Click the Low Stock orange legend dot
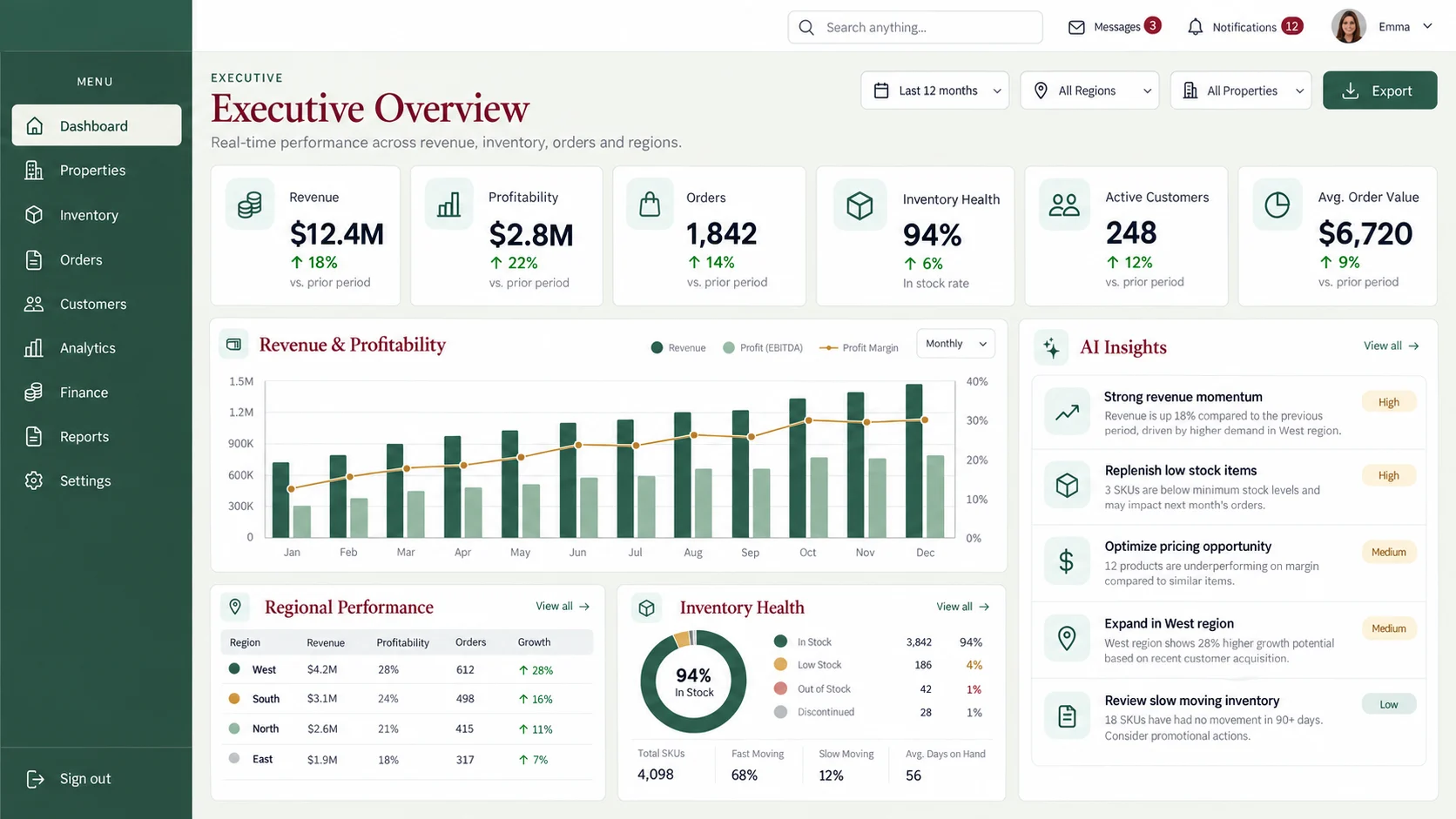The width and height of the screenshot is (1456, 819). pyautogui.click(x=780, y=664)
